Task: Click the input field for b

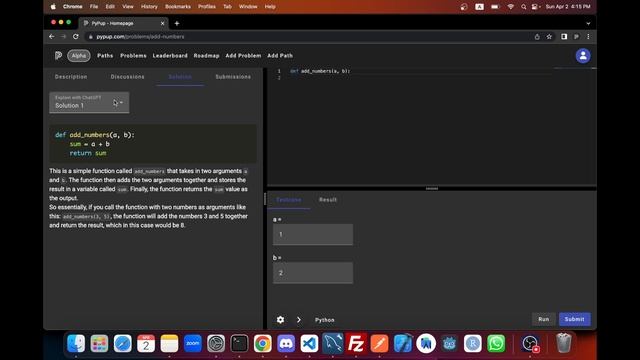Action: click(x=313, y=273)
